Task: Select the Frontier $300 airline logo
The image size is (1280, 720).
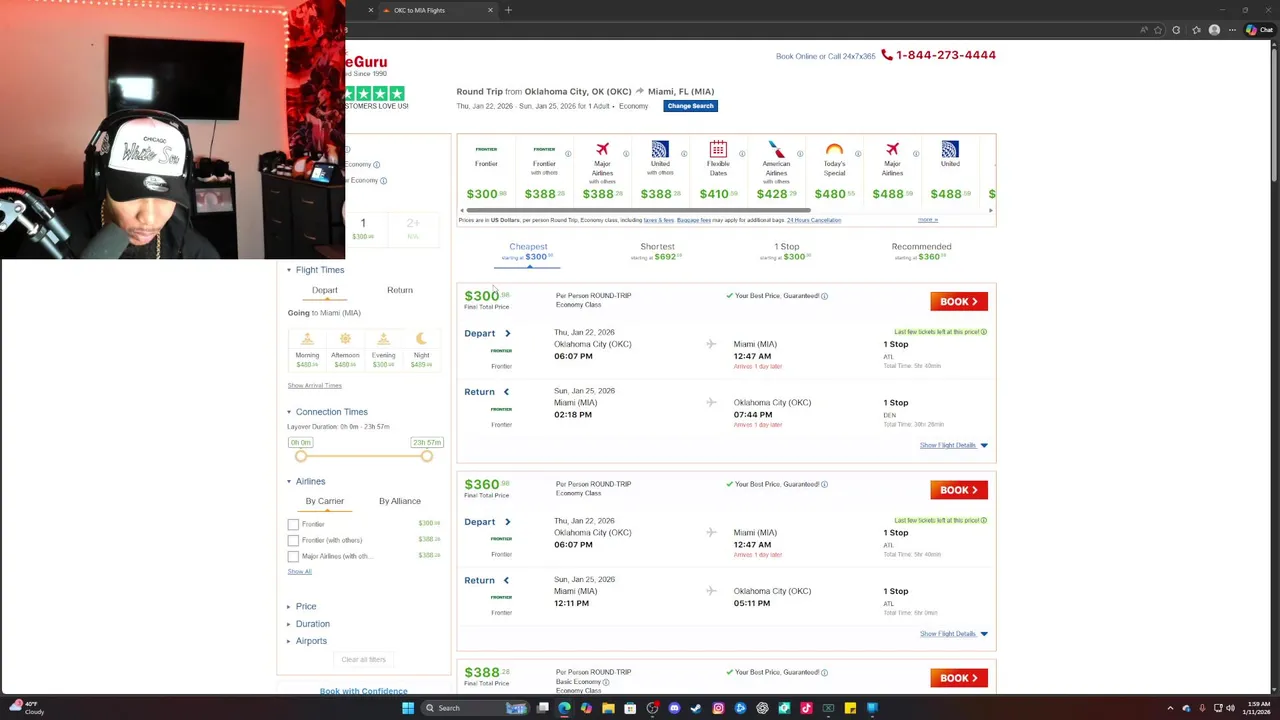Action: pyautogui.click(x=486, y=149)
